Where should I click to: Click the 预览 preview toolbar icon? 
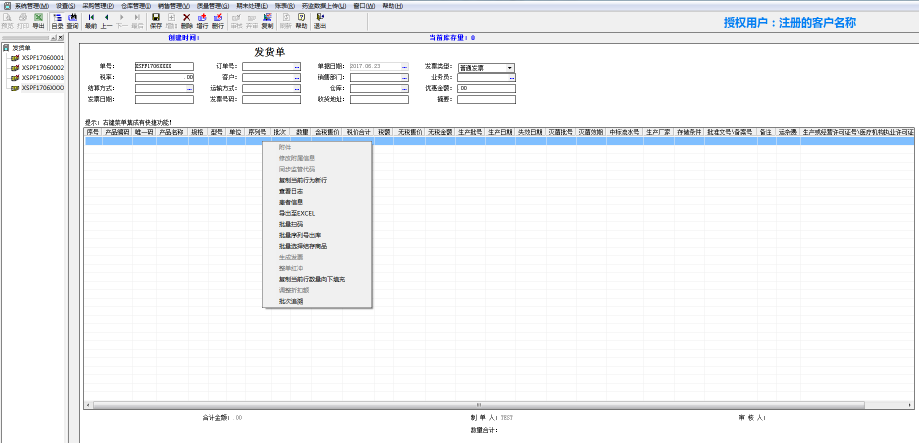[7, 21]
